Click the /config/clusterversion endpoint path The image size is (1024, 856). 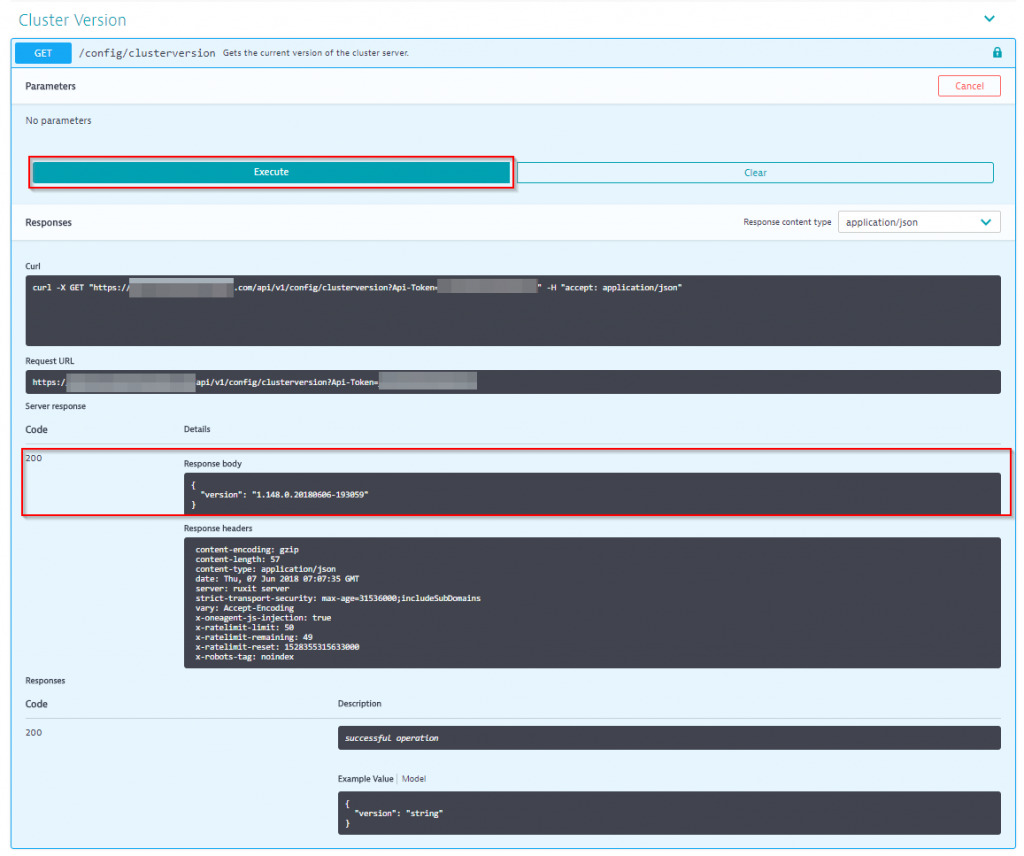(147, 52)
